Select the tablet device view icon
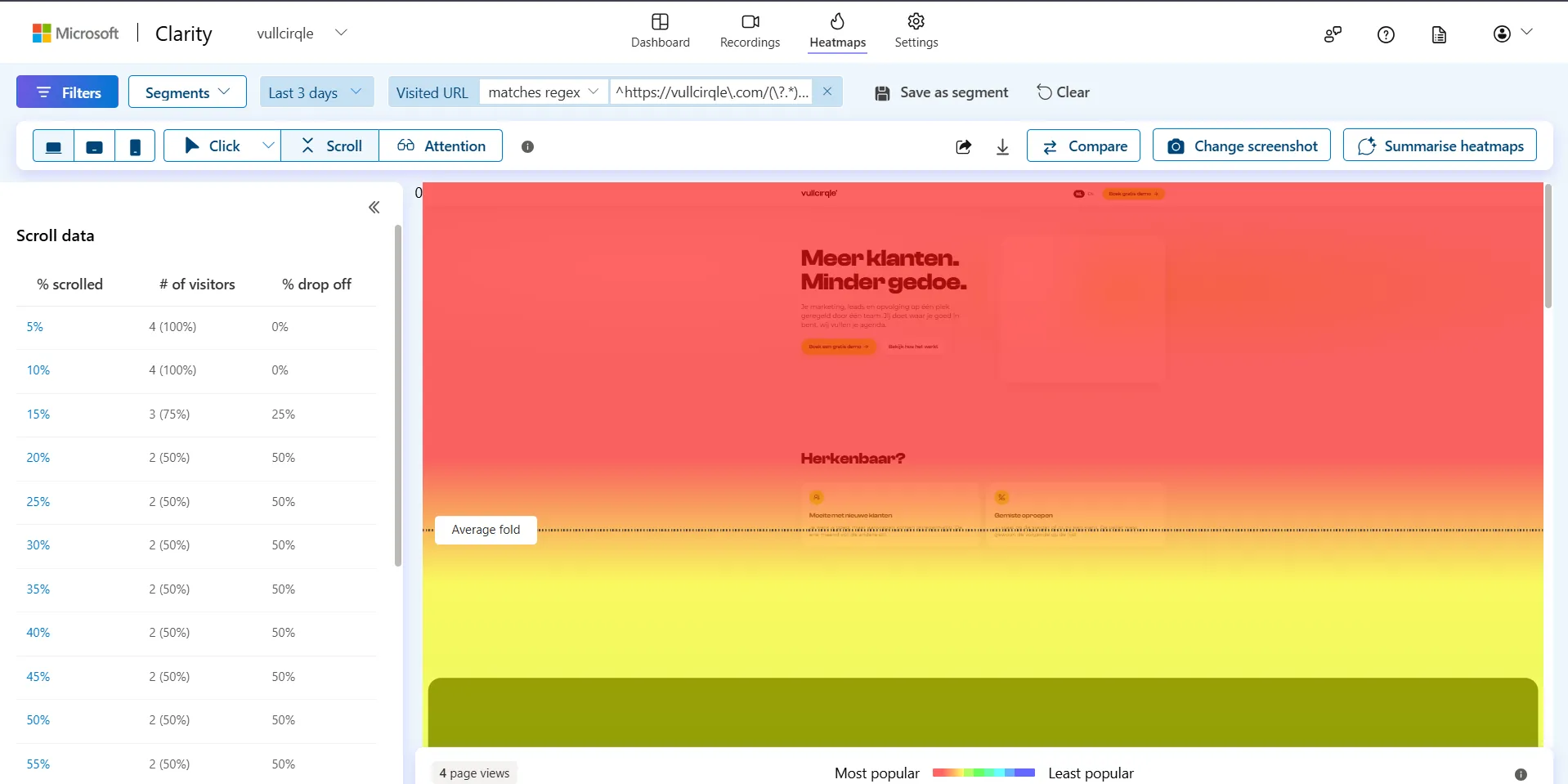 [95, 146]
